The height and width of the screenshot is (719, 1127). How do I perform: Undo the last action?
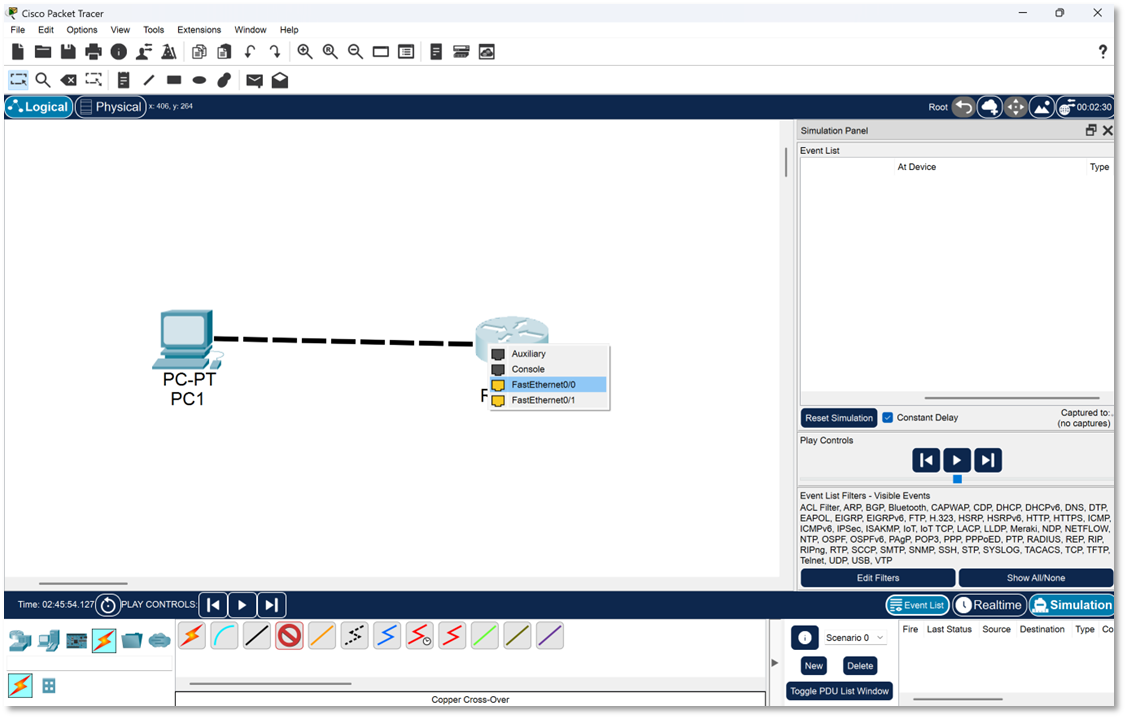click(x=249, y=52)
